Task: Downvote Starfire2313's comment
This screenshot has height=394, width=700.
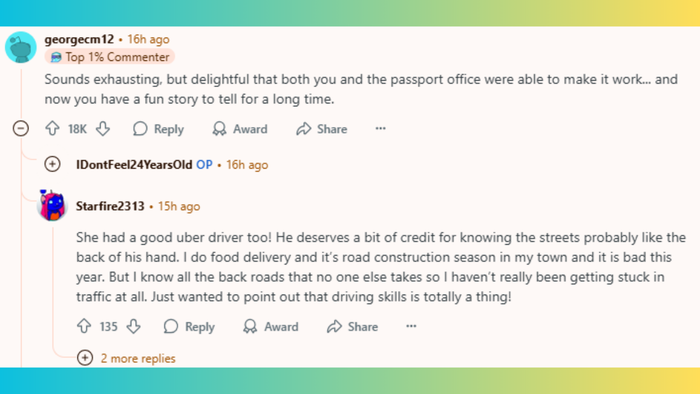Action: (x=133, y=326)
